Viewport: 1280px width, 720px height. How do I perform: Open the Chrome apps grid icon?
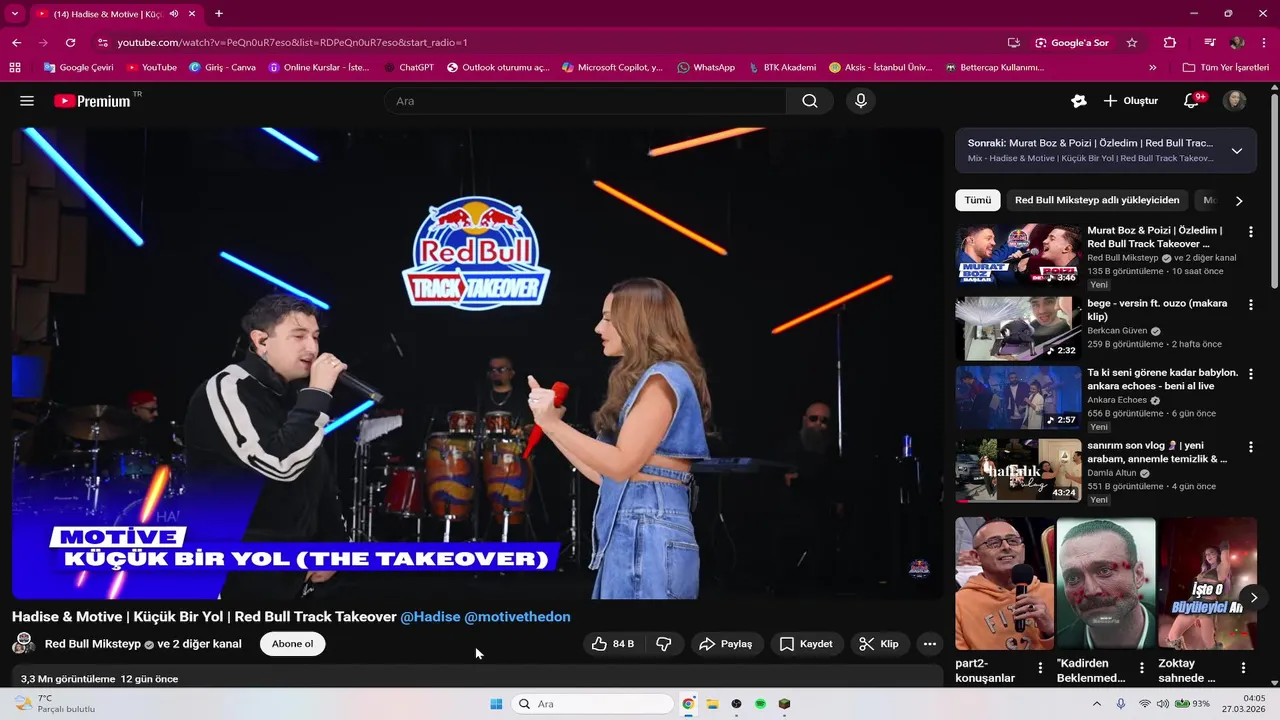point(15,68)
